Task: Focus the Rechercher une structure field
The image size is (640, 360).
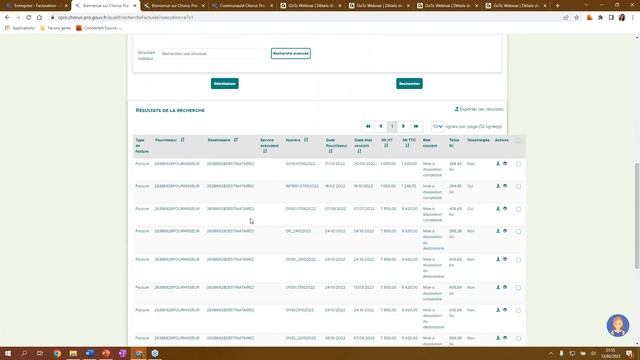Action: pyautogui.click(x=212, y=53)
